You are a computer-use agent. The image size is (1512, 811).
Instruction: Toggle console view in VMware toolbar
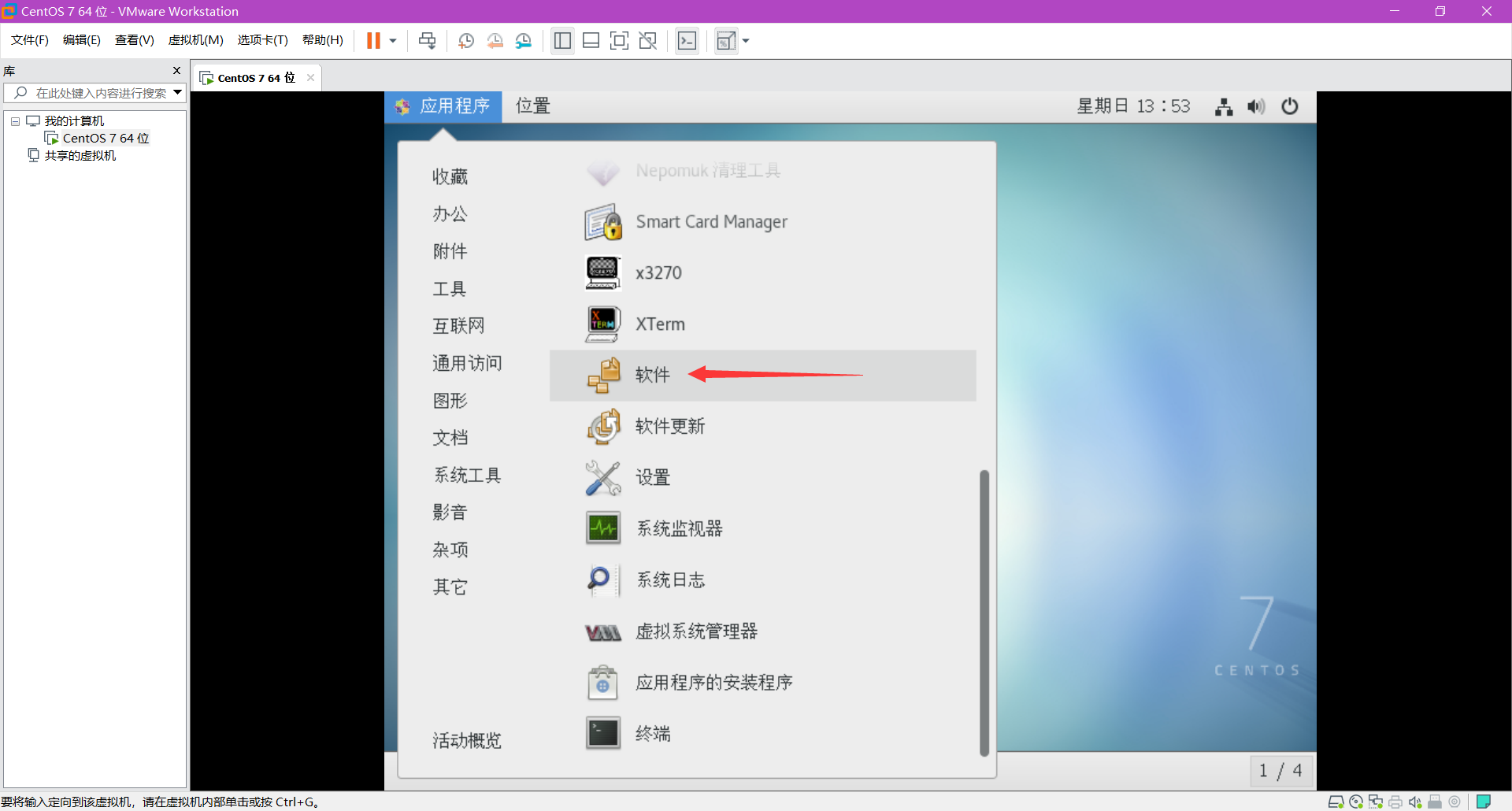[591, 40]
